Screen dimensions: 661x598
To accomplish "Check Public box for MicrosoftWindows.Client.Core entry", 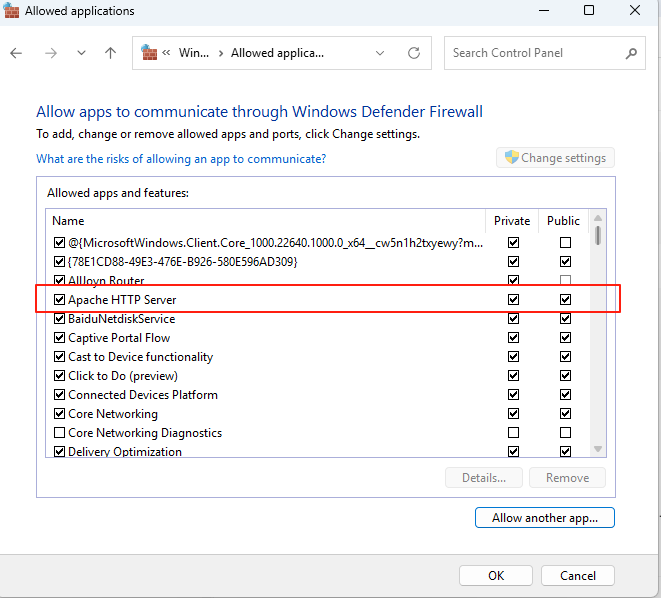I will 565,243.
